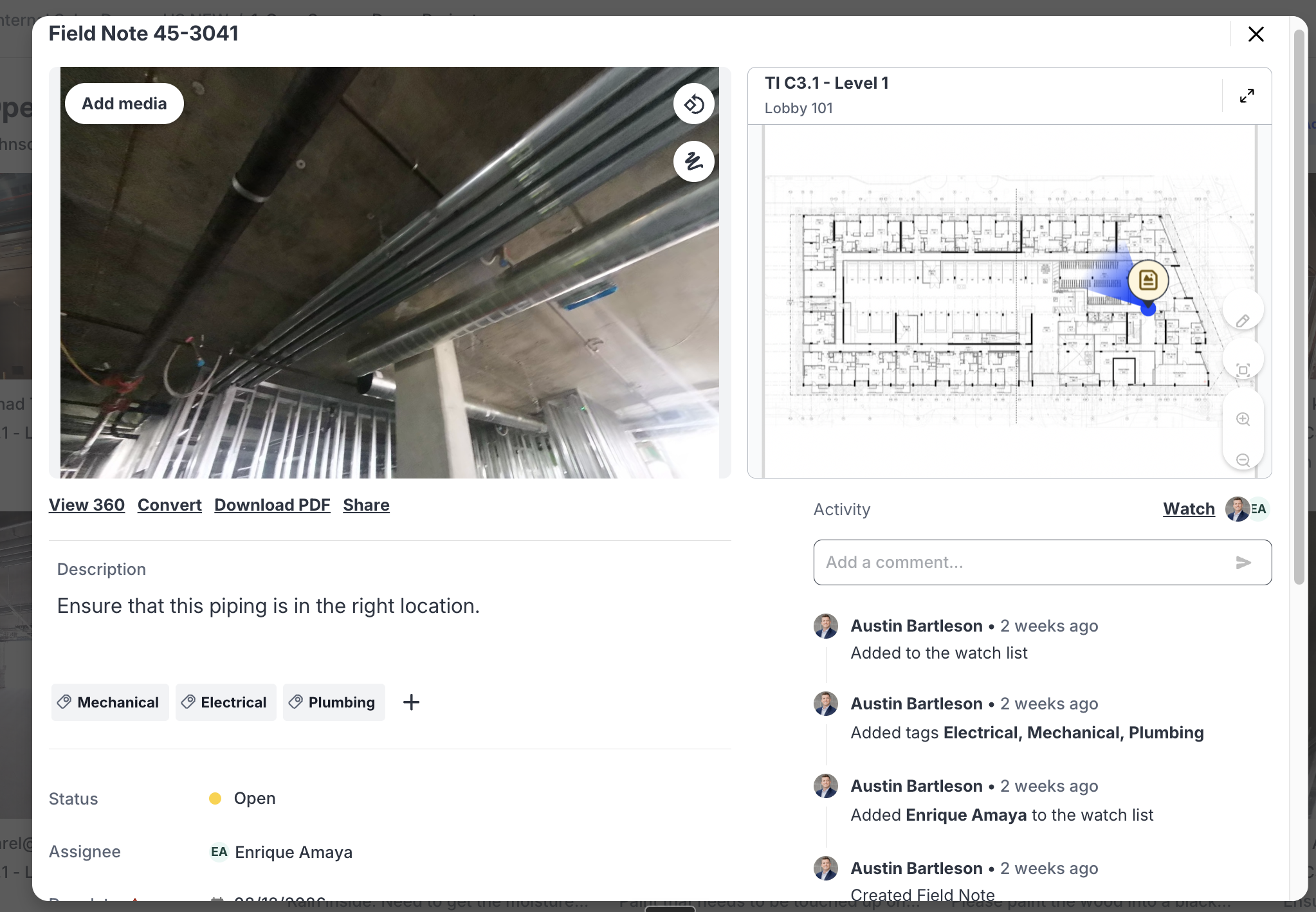Image resolution: width=1316 pixels, height=912 pixels.
Task: Add a new tag with plus icon
Action: [x=411, y=702]
